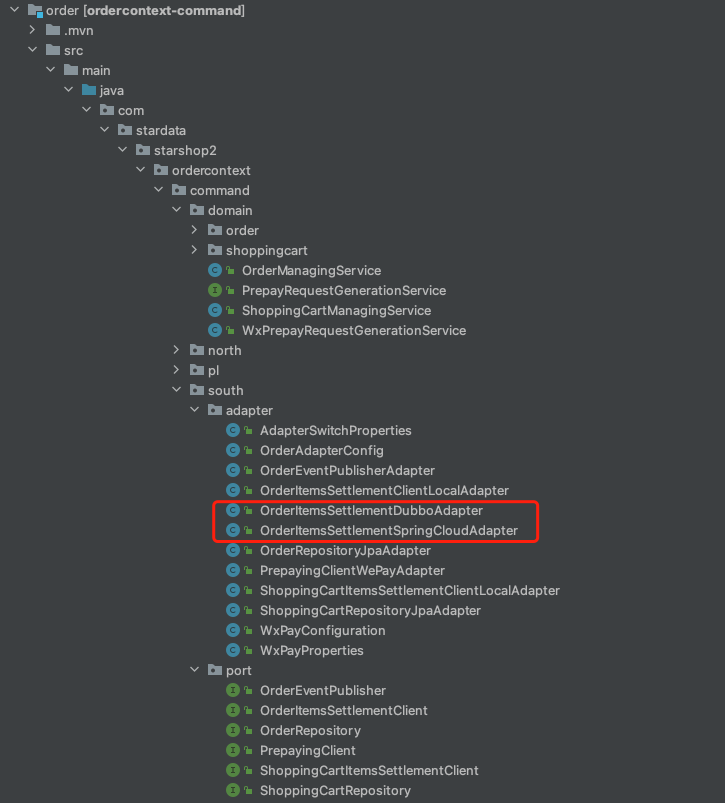Screen dimensions: 725x803
Task: Select the shoppingcart package label
Action: tap(267, 250)
